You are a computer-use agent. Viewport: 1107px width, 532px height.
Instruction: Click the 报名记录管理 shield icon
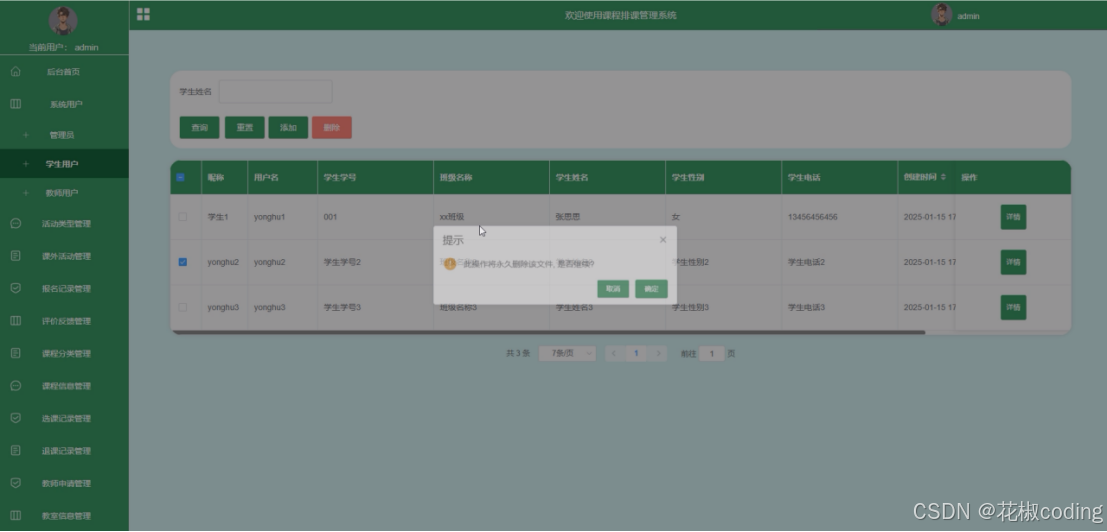click(x=16, y=289)
